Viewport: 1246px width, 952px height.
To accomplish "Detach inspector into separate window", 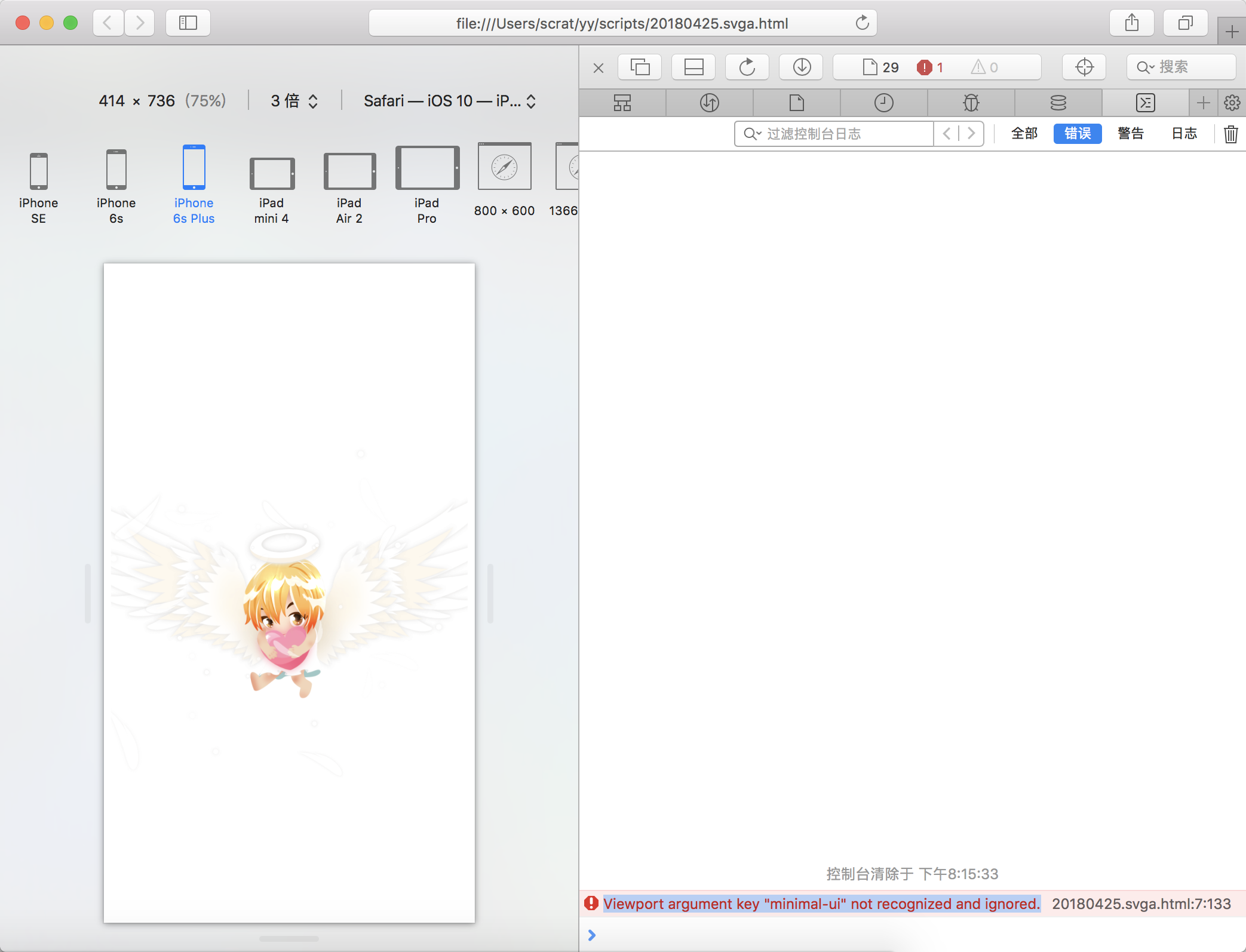I will [640, 67].
